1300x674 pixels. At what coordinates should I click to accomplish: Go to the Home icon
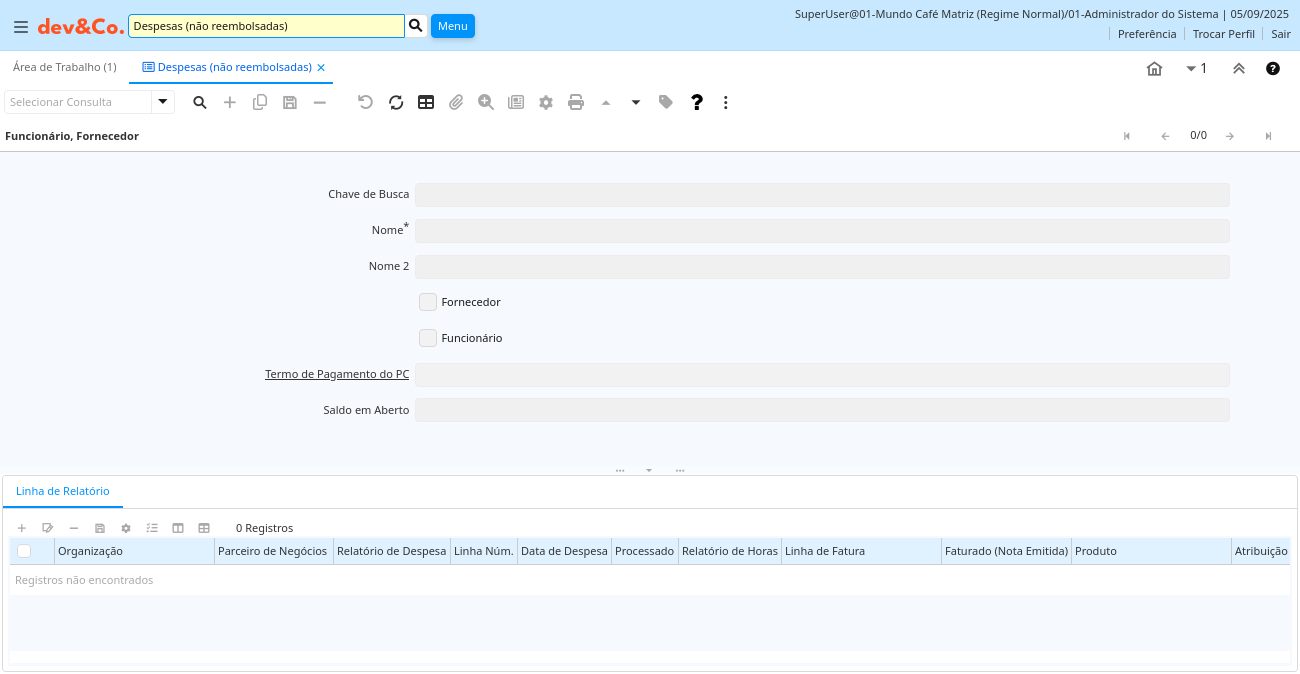coord(1154,69)
